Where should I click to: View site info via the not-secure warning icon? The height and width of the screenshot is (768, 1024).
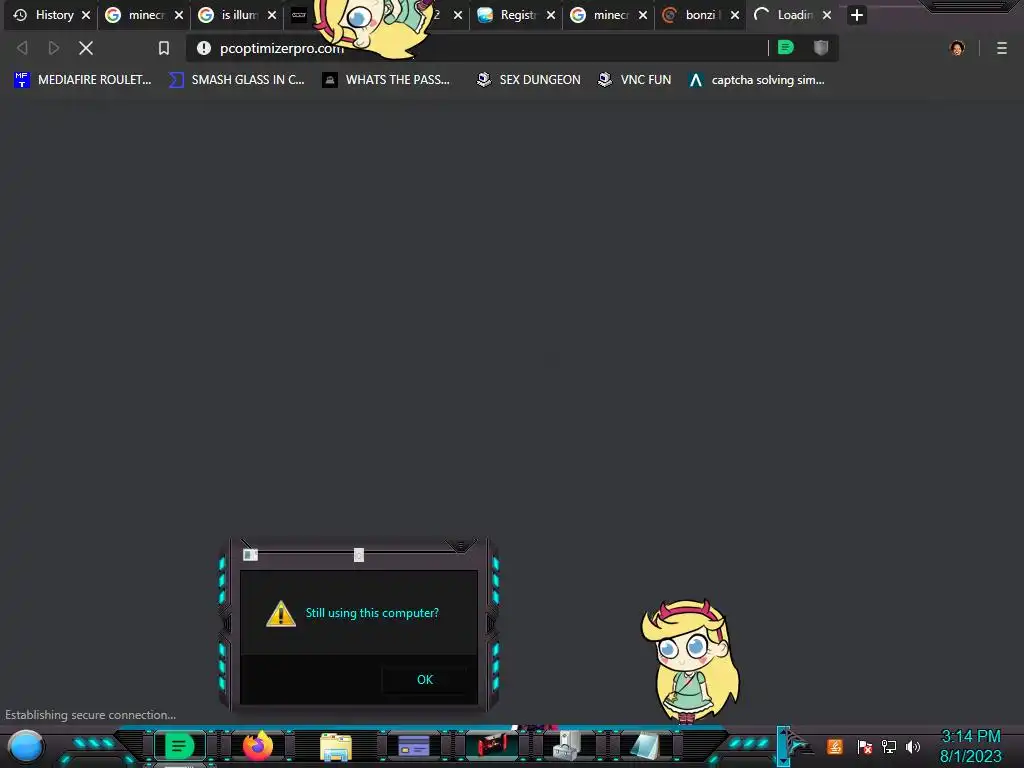tap(204, 48)
